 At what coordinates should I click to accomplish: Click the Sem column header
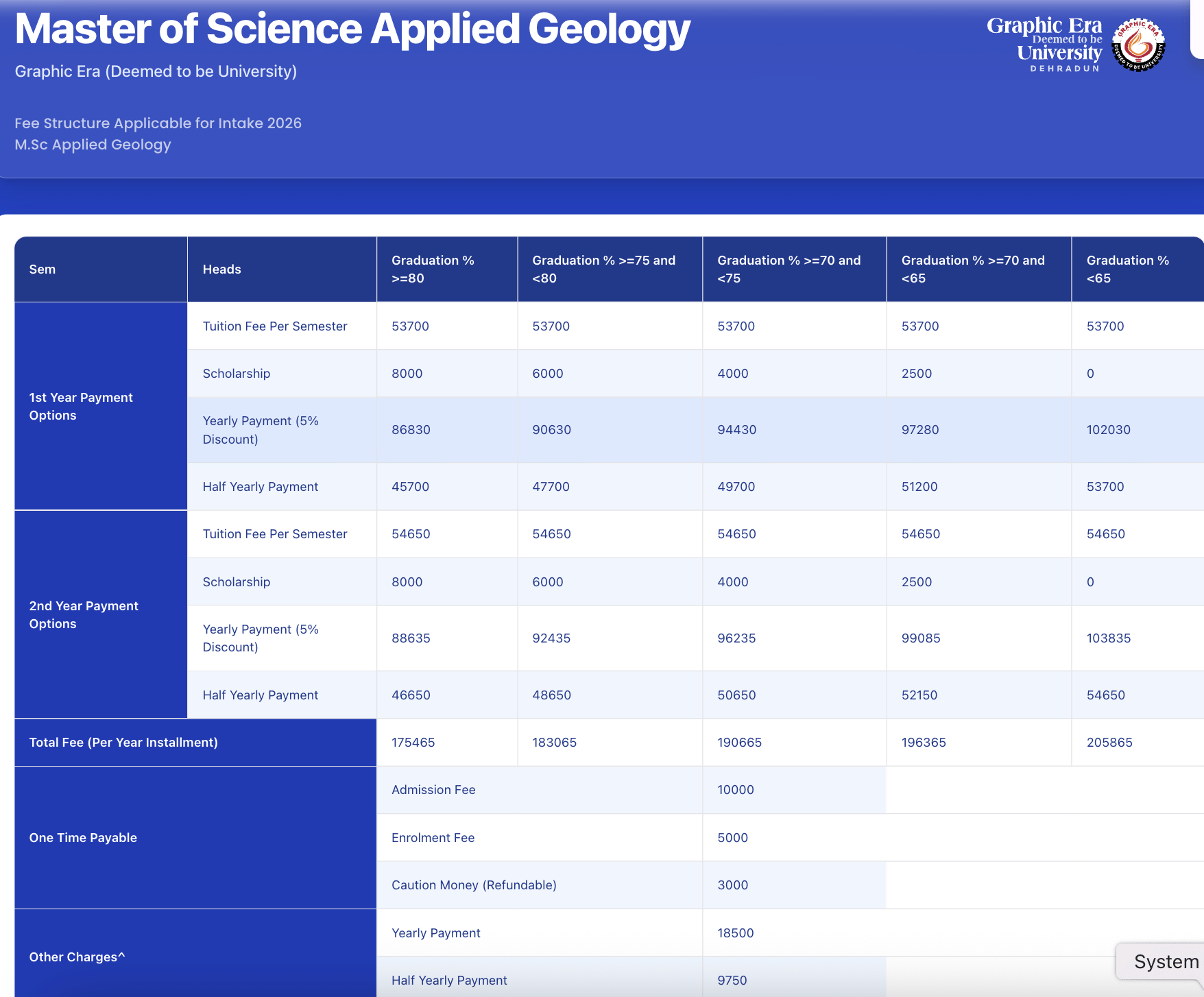pyautogui.click(x=43, y=269)
